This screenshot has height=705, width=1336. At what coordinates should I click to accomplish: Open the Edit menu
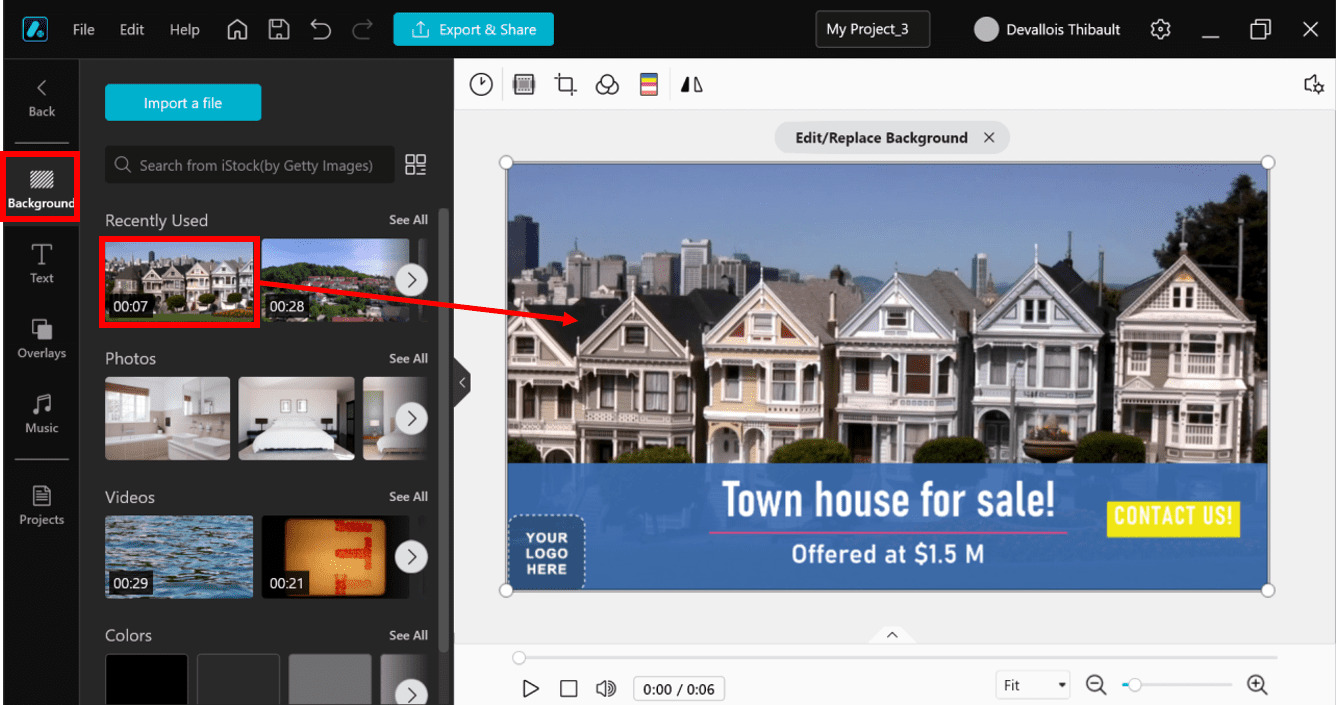pos(131,29)
